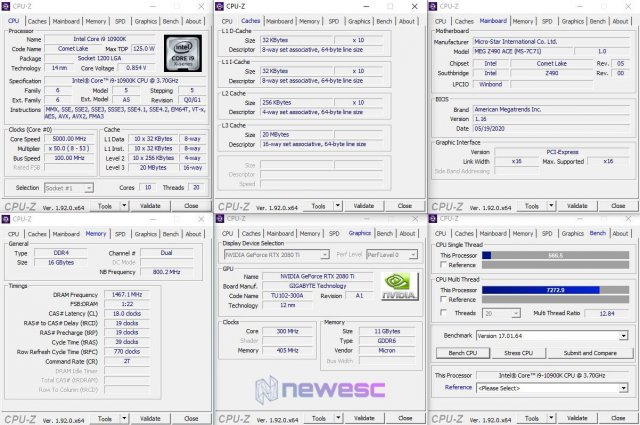Open the About tab in the Bench window
This screenshot has width=640, height=425.
tap(620, 232)
